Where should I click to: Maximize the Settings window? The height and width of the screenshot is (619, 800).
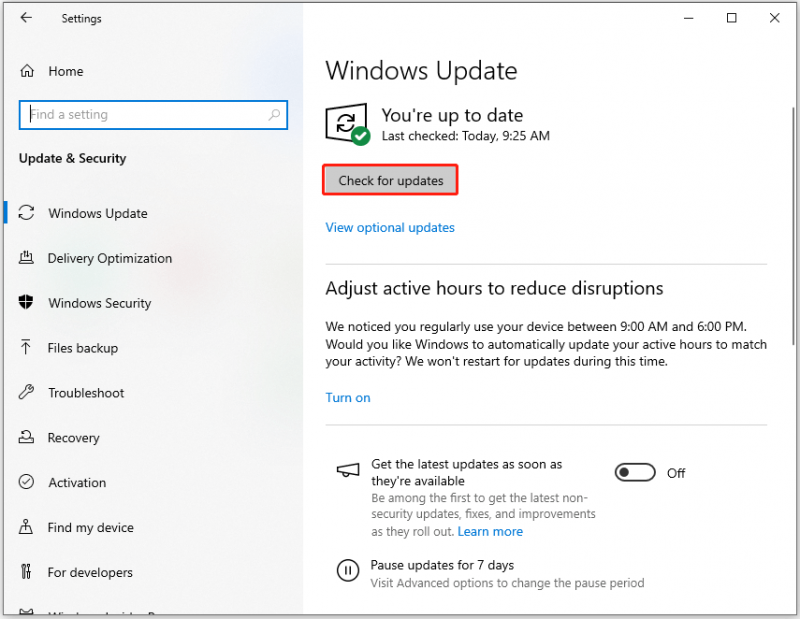pos(731,18)
